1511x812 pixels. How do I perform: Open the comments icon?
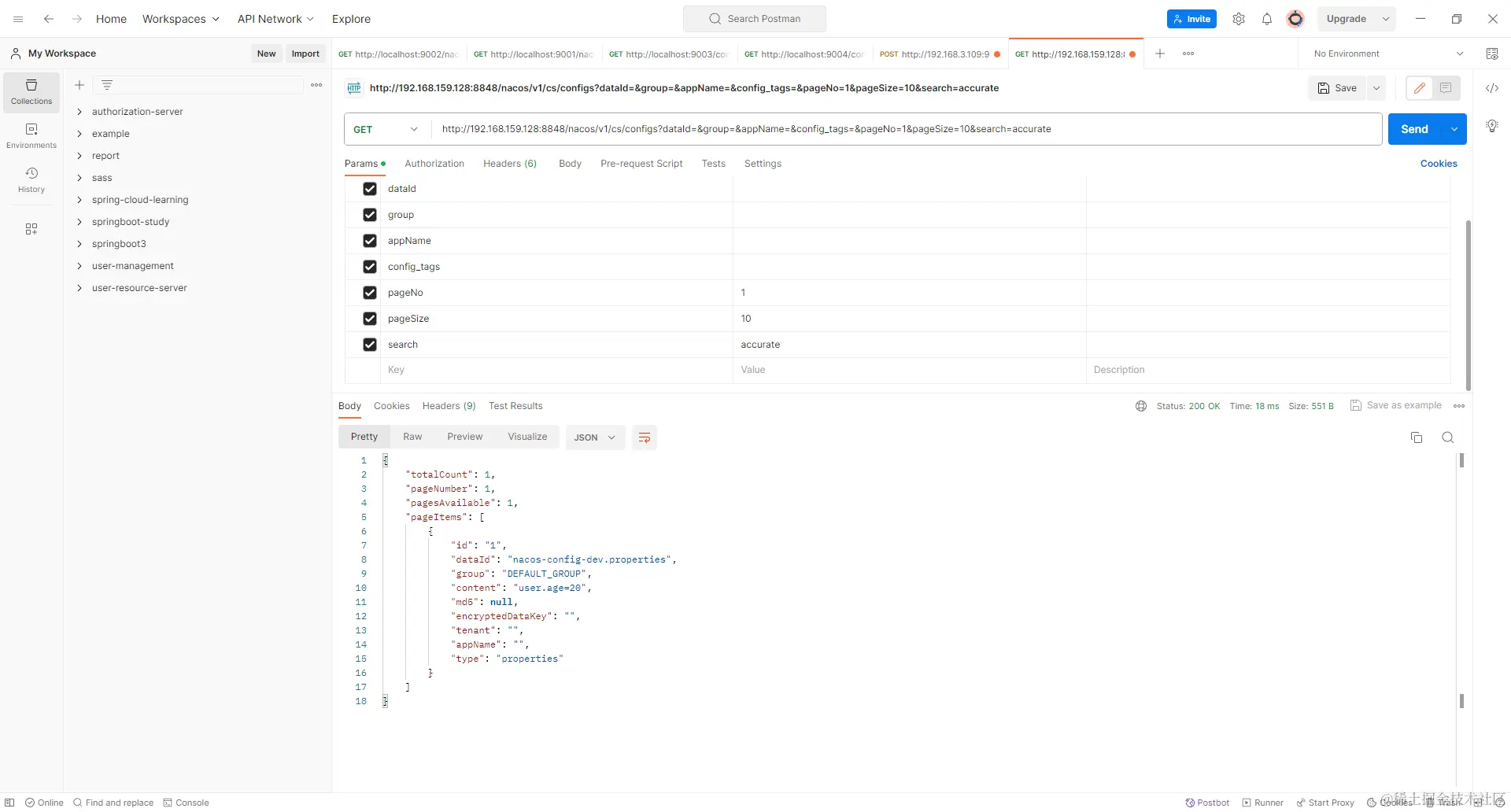pyautogui.click(x=1446, y=88)
